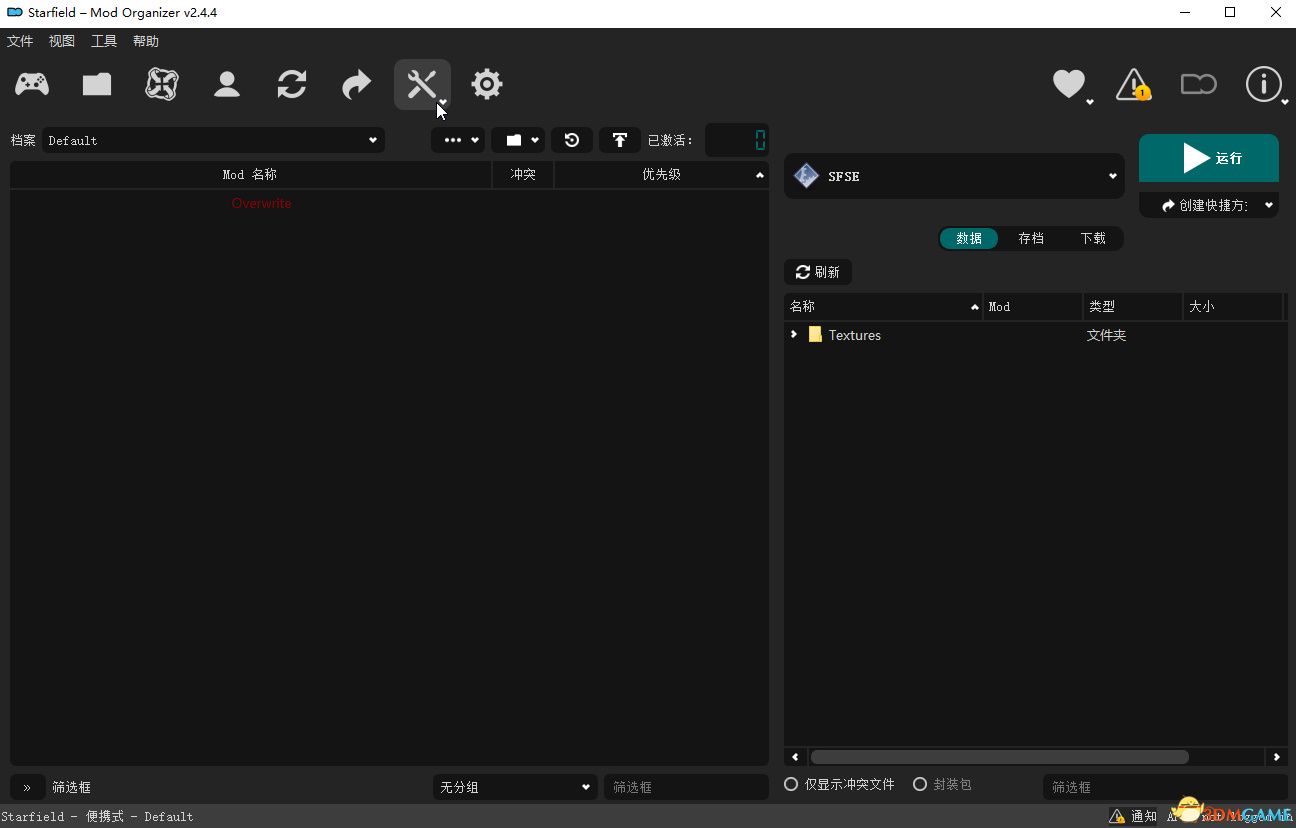
Task: Expand the Textures folder tree item
Action: pos(794,335)
